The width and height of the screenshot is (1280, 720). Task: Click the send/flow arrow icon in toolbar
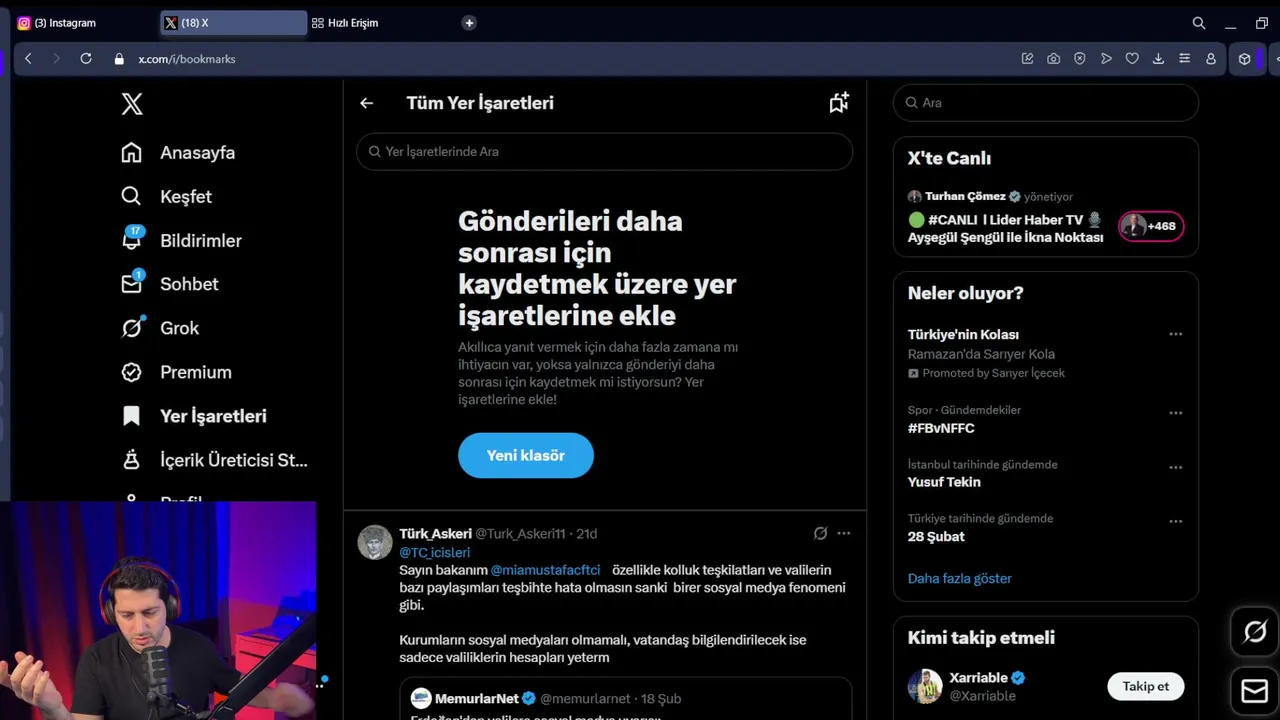(x=1106, y=59)
